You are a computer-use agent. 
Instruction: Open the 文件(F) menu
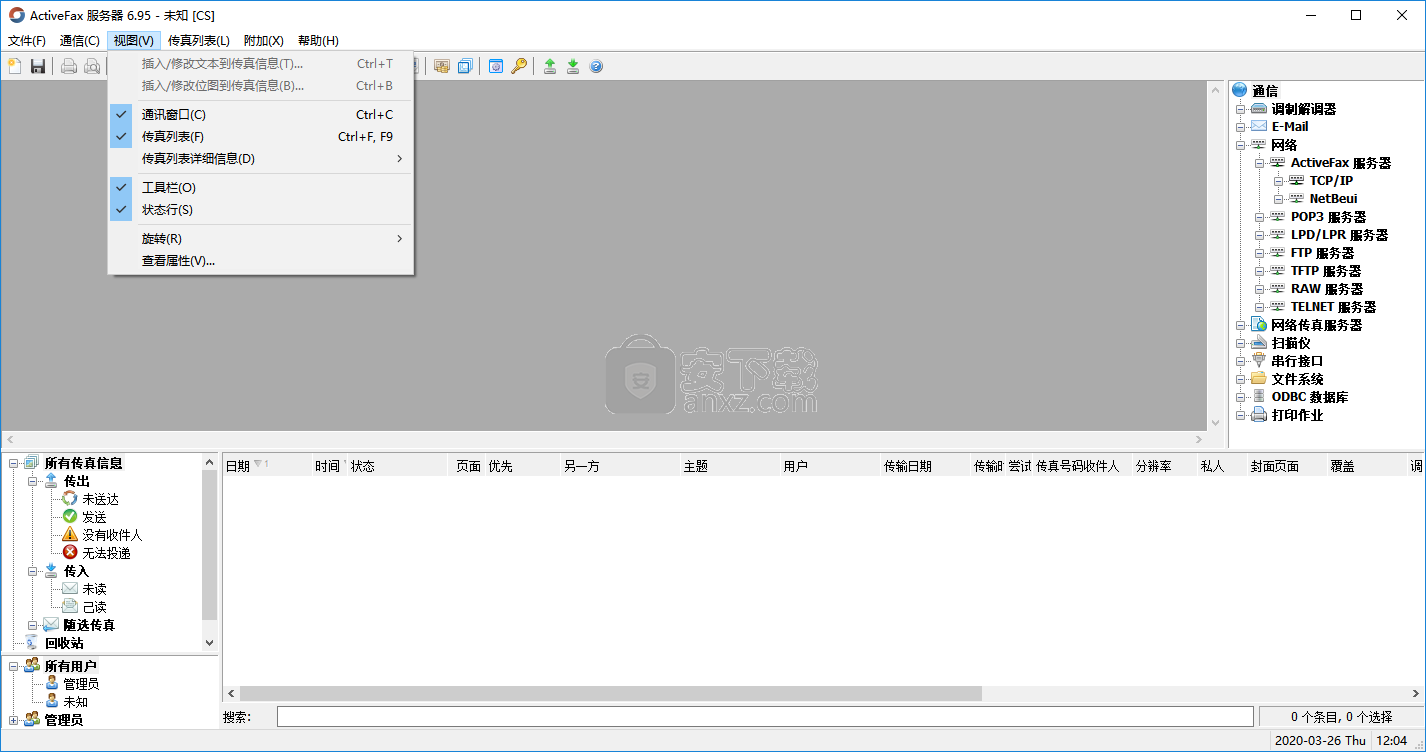pos(27,41)
